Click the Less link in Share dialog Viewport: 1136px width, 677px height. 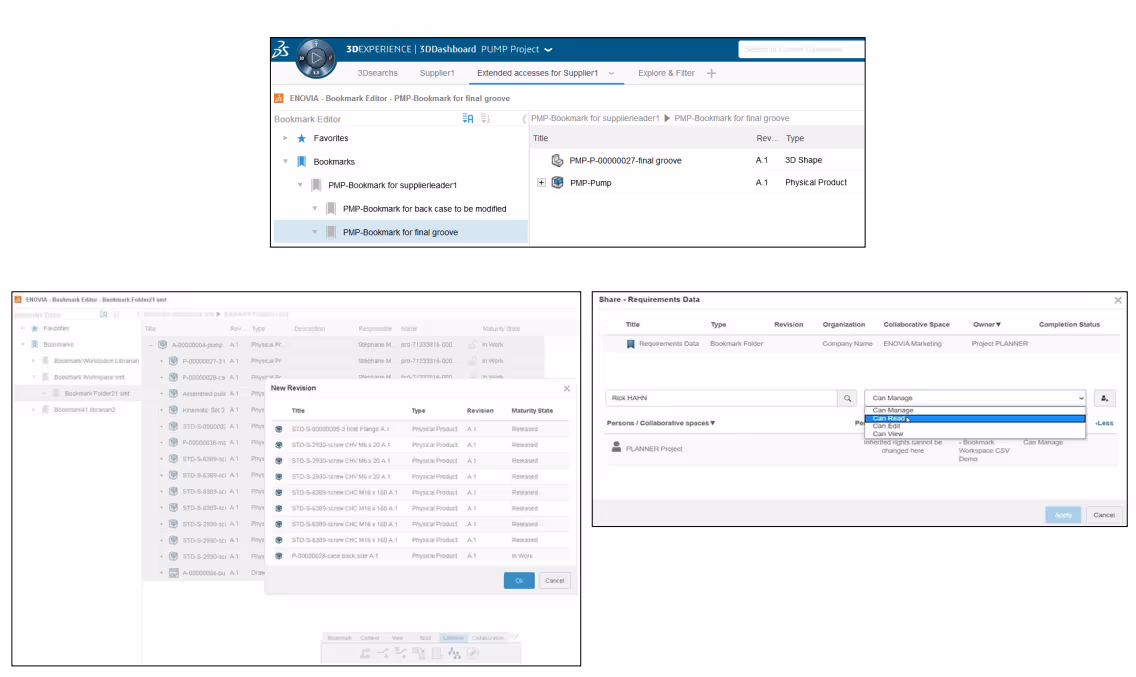(x=1104, y=423)
